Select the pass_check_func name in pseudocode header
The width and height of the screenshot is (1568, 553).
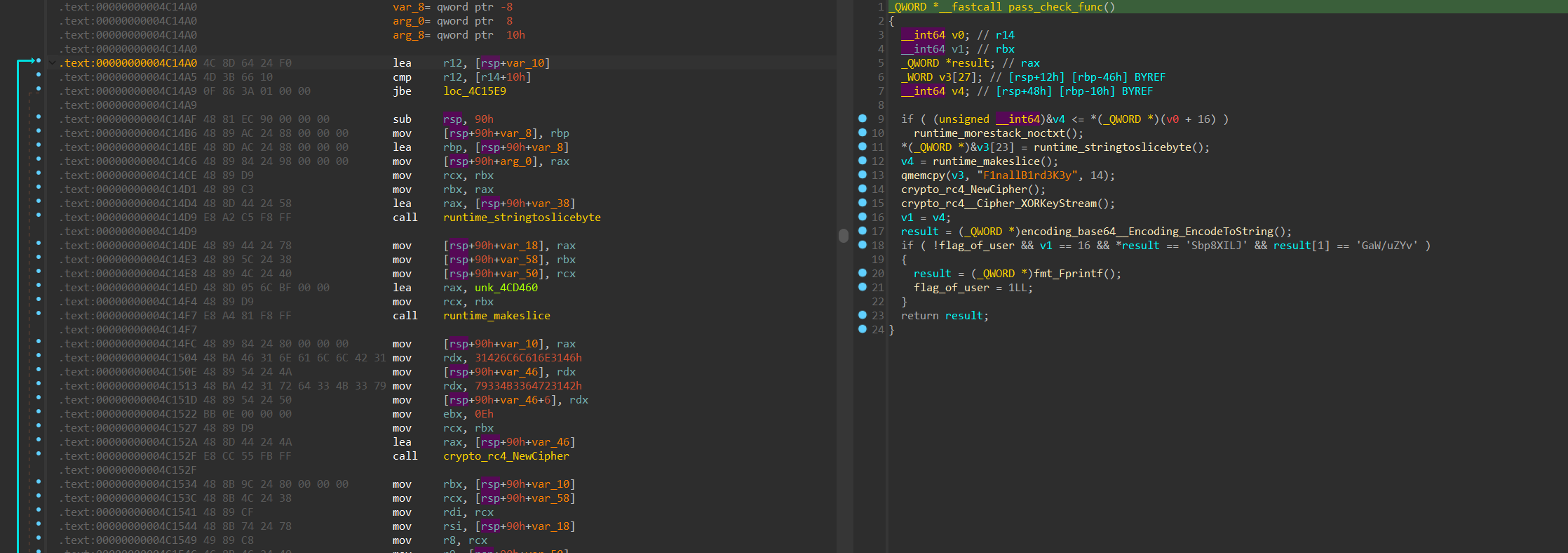coord(1055,7)
